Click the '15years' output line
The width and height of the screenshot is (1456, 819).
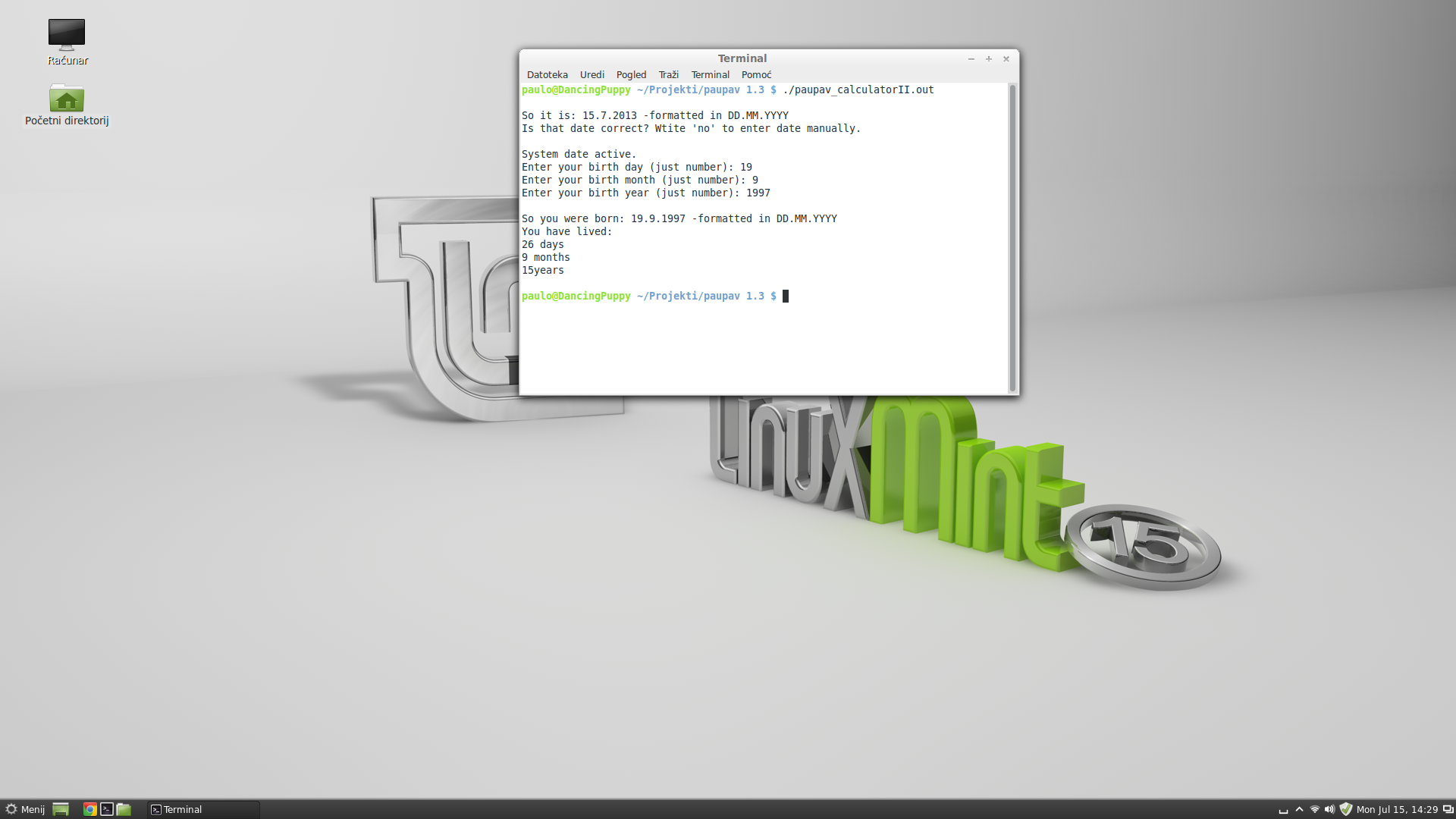click(542, 270)
